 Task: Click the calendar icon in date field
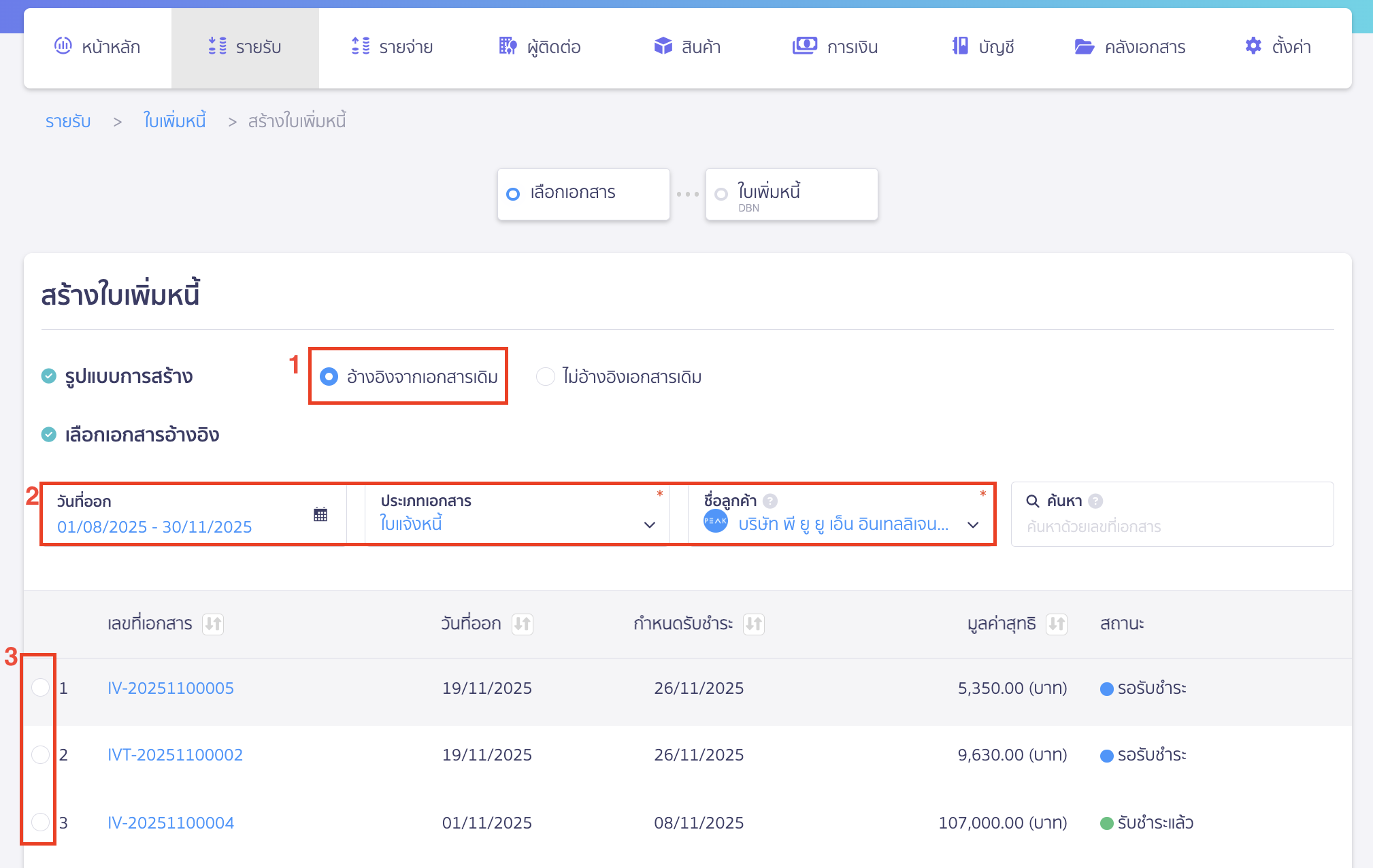point(320,514)
